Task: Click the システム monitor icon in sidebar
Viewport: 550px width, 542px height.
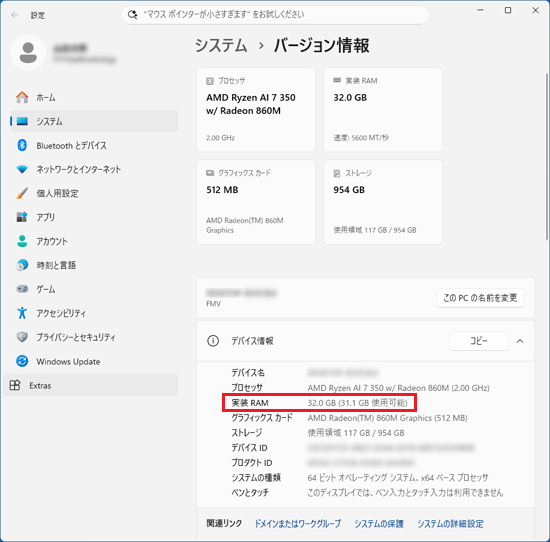Action: 22,121
